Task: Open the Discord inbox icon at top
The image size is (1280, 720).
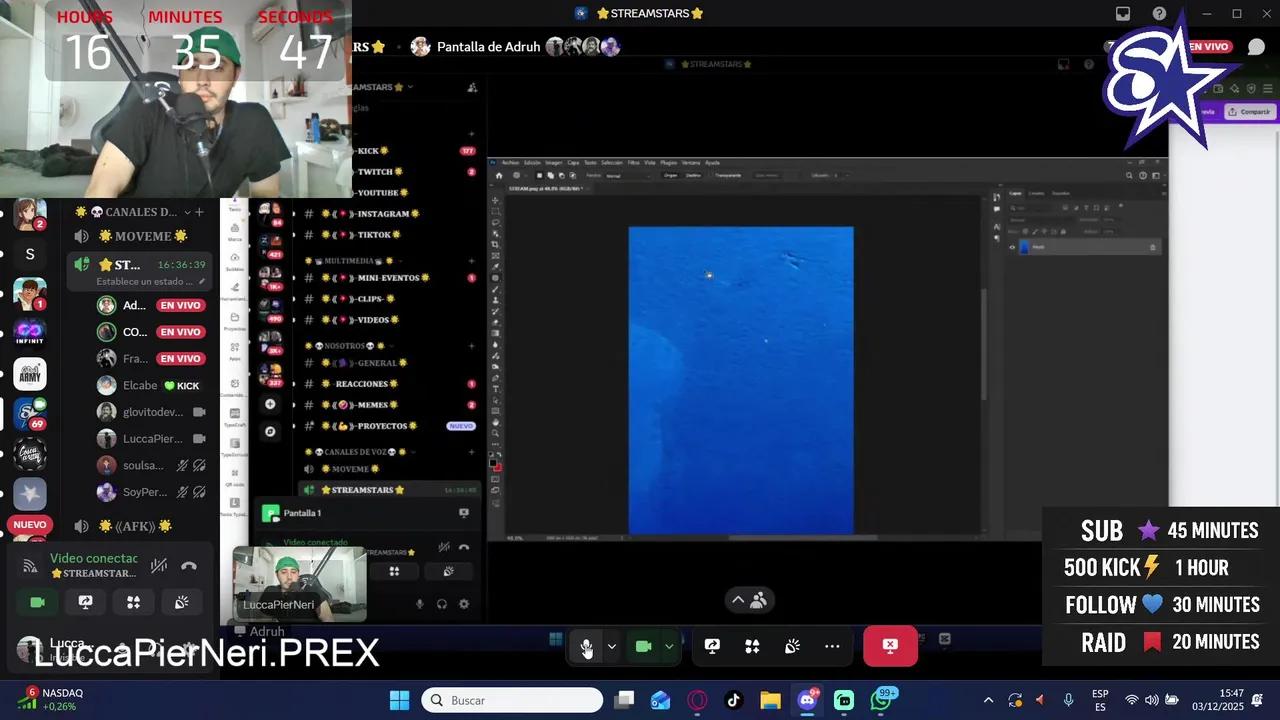Action: point(1123,13)
